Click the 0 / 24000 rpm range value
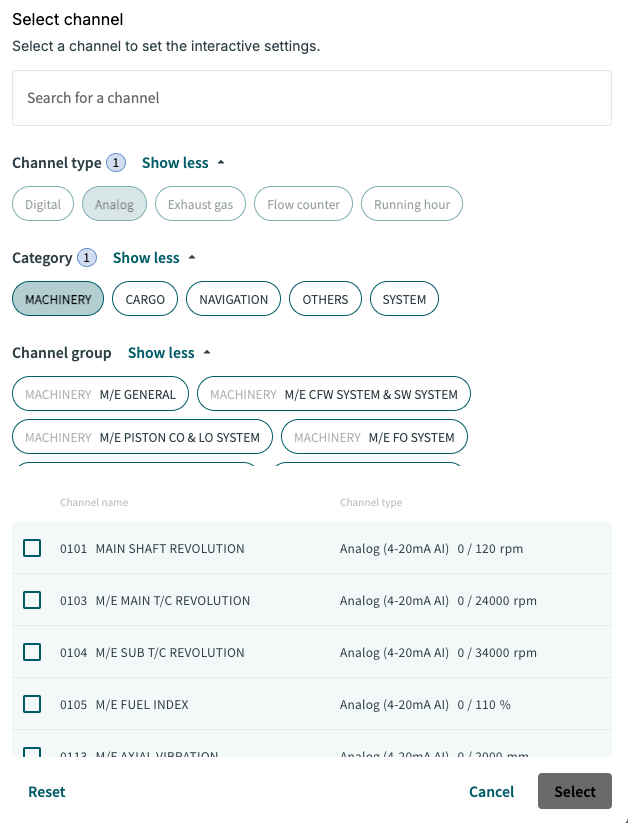This screenshot has width=628, height=823. pos(497,600)
